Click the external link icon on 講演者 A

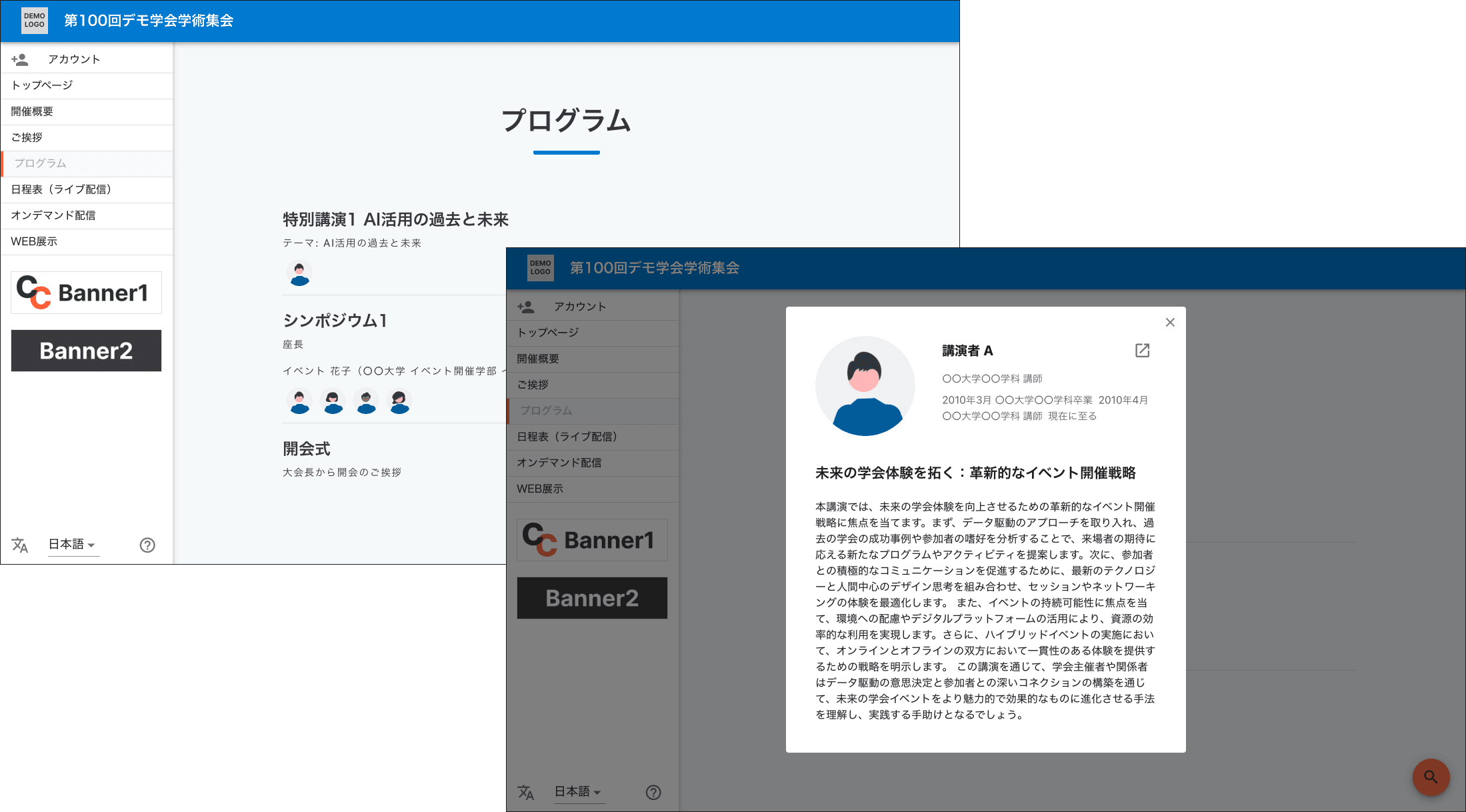point(1142,349)
